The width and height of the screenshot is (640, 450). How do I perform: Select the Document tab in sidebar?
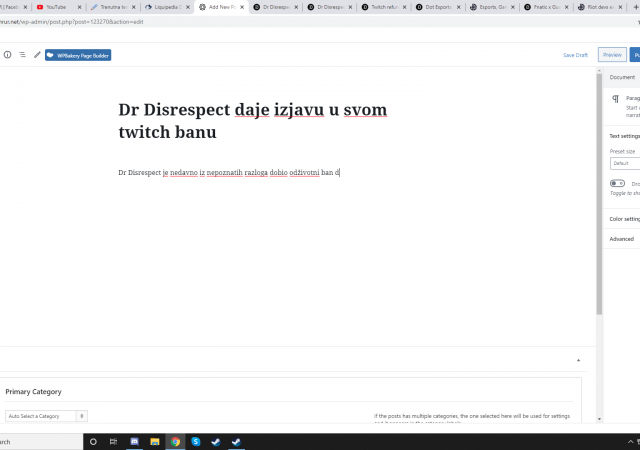(x=622, y=77)
